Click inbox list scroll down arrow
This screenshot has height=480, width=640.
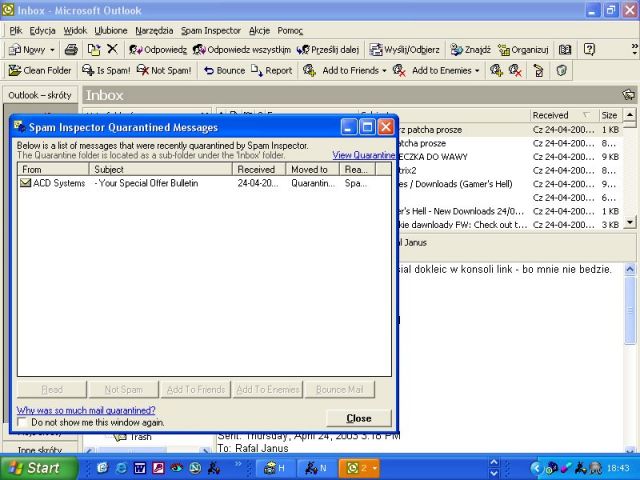[630, 222]
